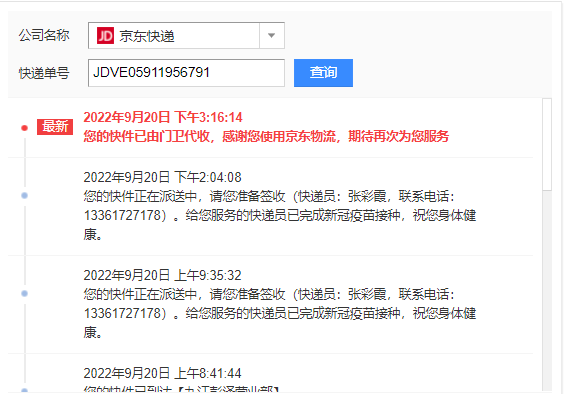Click the scrollbar track below the thumb
Screen dimensions: 565x394
(x=547, y=290)
